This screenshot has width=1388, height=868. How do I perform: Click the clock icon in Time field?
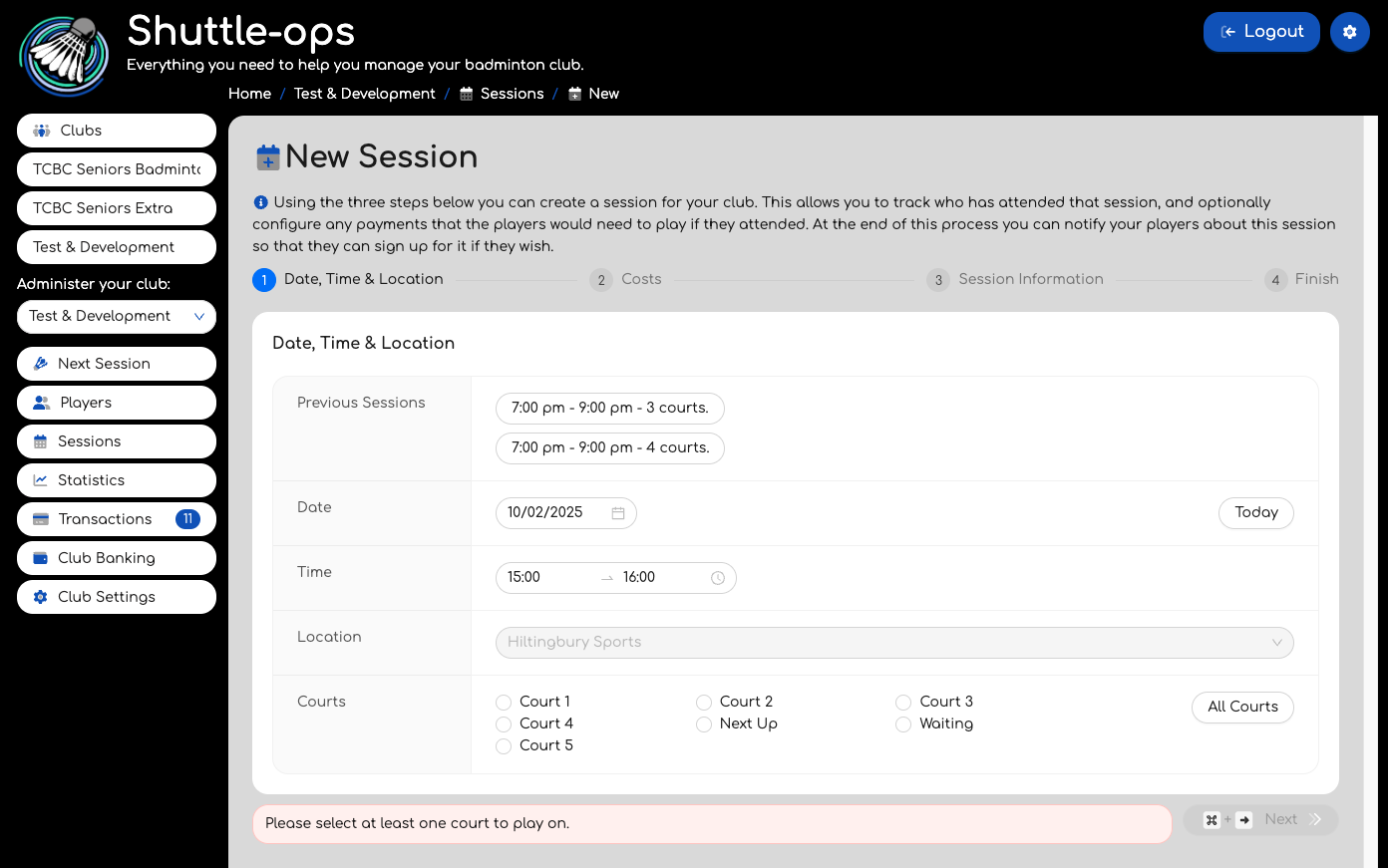(718, 578)
